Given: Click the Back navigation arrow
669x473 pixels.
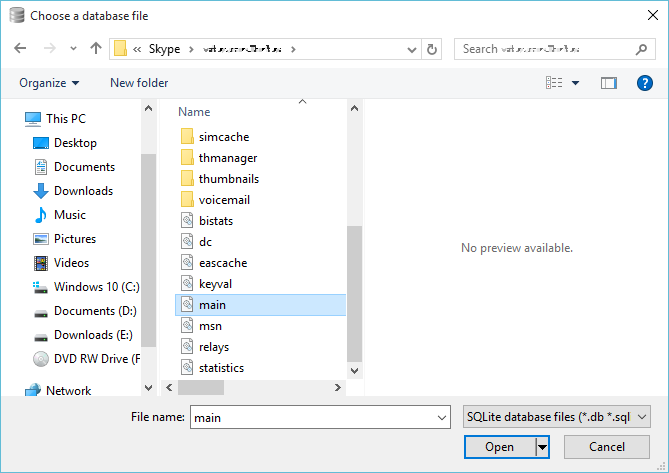Looking at the screenshot, I should pyautogui.click(x=21, y=48).
